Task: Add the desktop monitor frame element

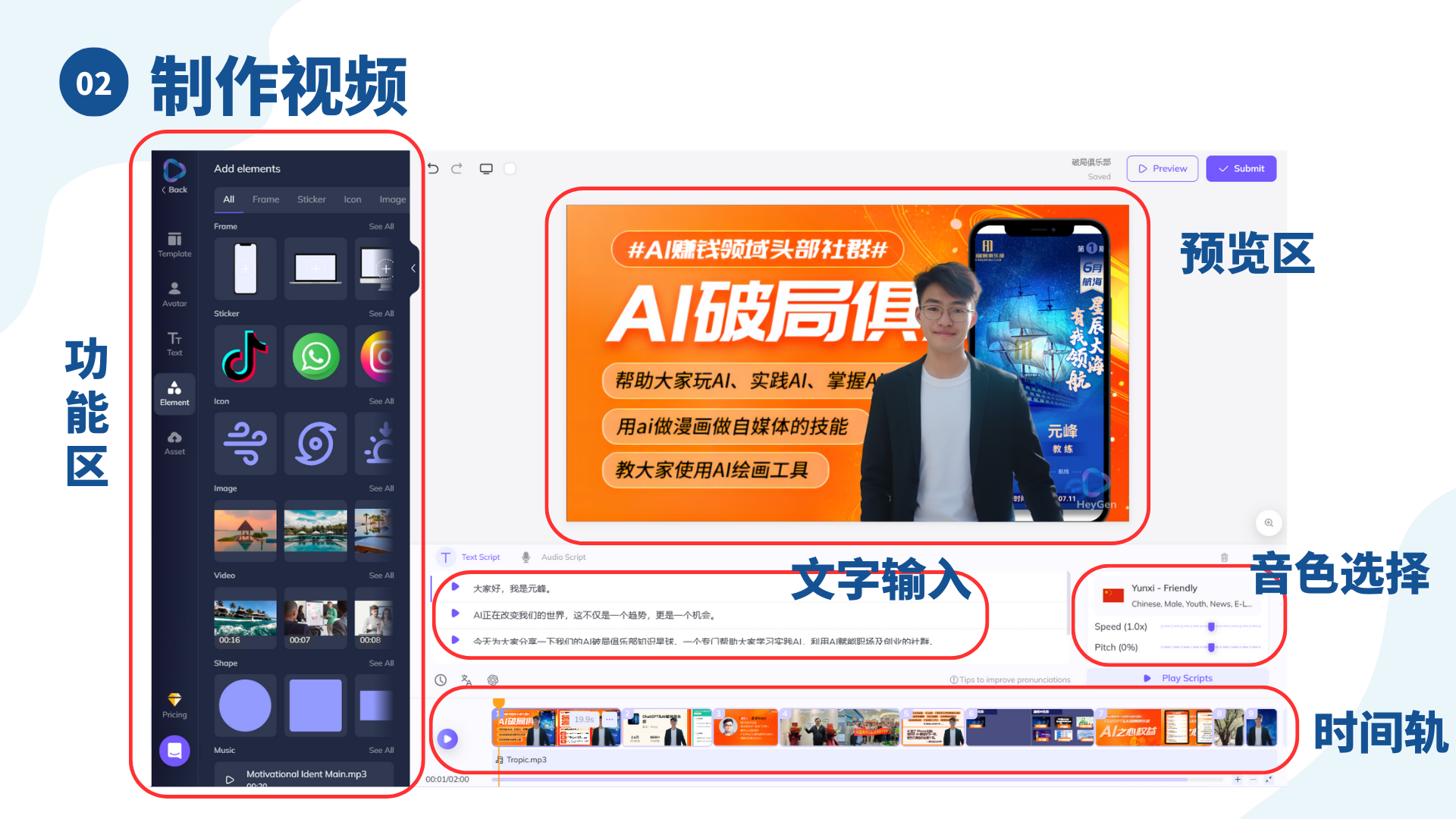Action: pos(375,268)
